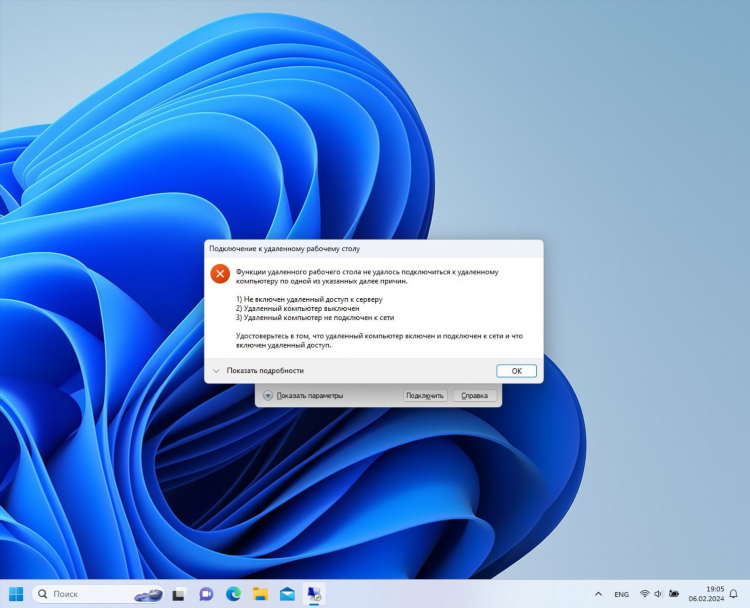Check battery status tray icon

point(674,594)
